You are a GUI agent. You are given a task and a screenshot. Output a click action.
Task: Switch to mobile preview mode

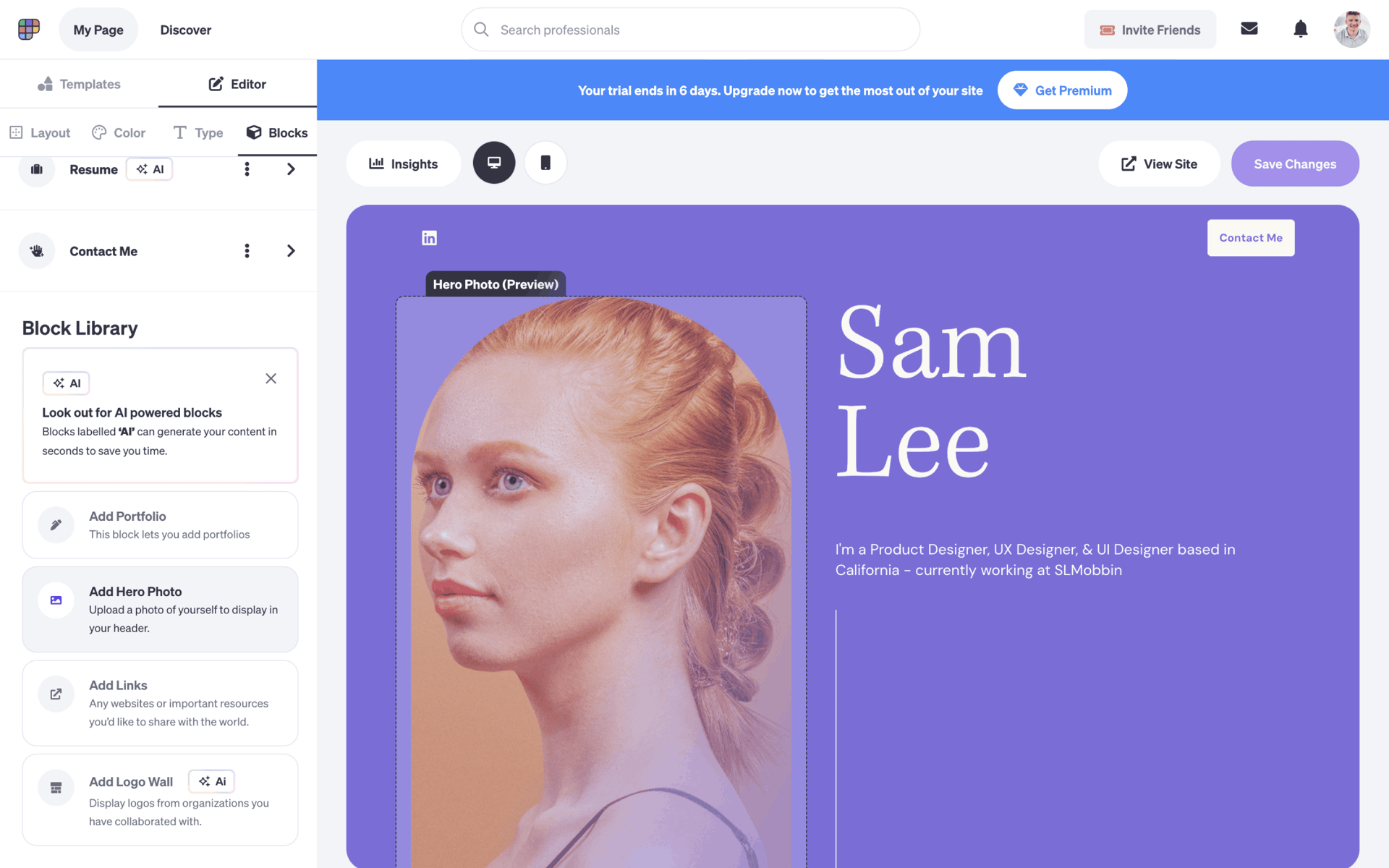(x=545, y=163)
